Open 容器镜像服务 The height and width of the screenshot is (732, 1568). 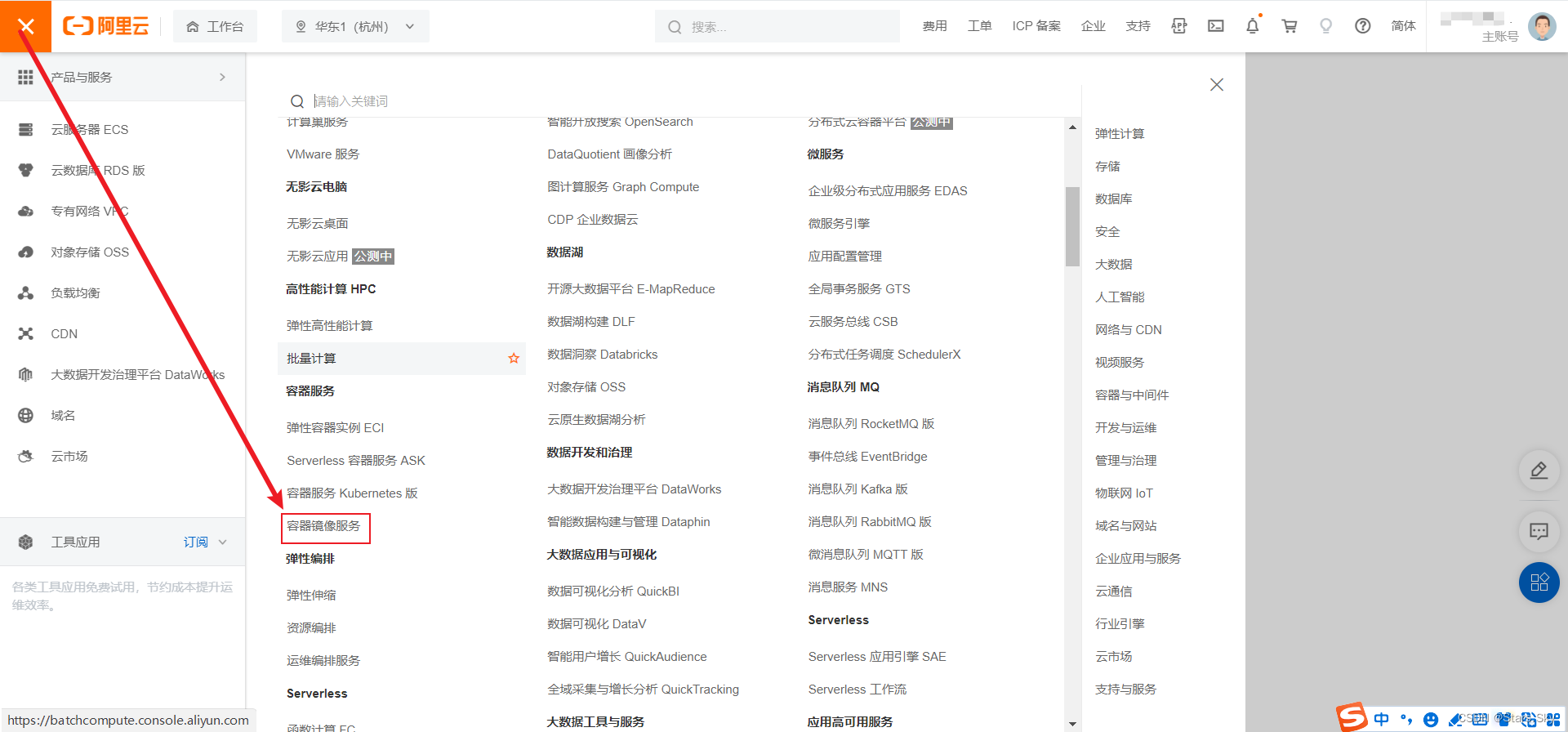(x=323, y=525)
